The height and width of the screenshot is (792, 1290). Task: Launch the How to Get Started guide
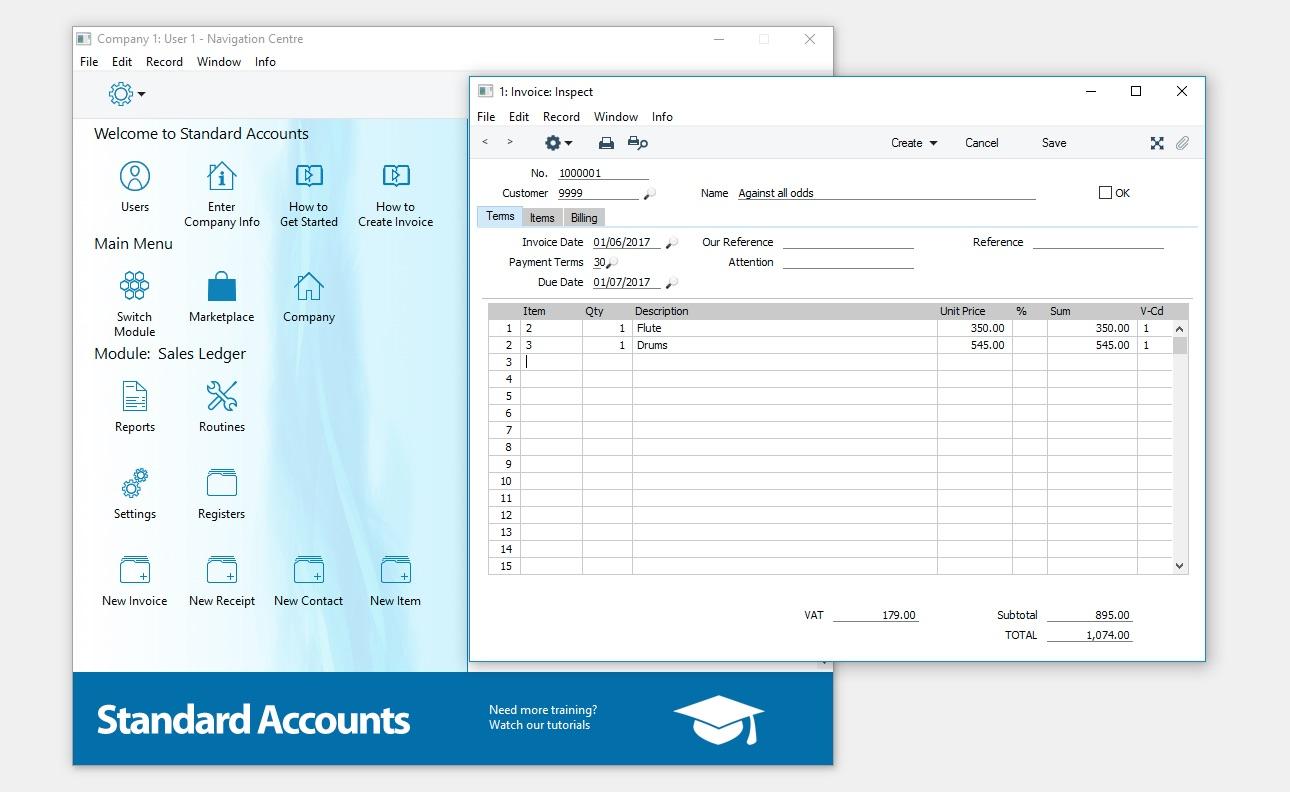point(309,177)
